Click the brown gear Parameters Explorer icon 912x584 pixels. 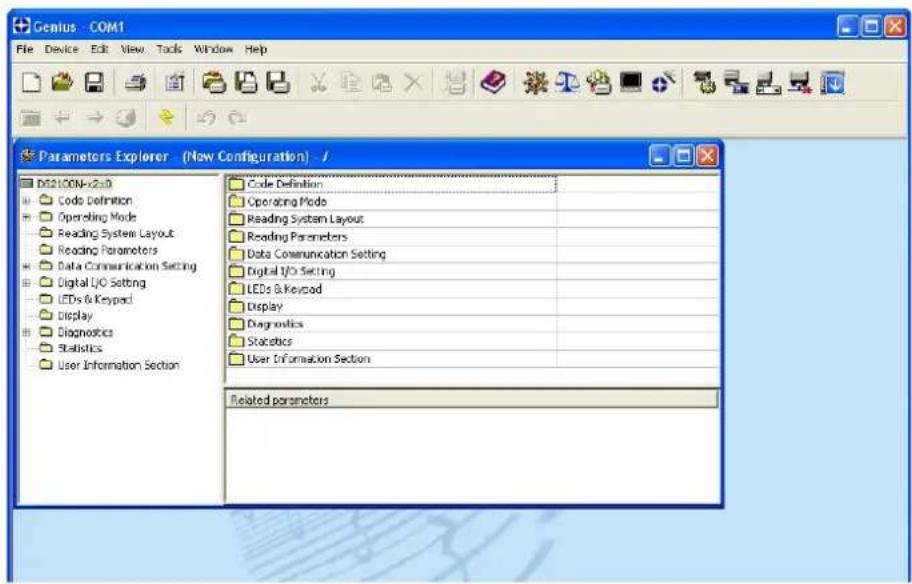535,83
